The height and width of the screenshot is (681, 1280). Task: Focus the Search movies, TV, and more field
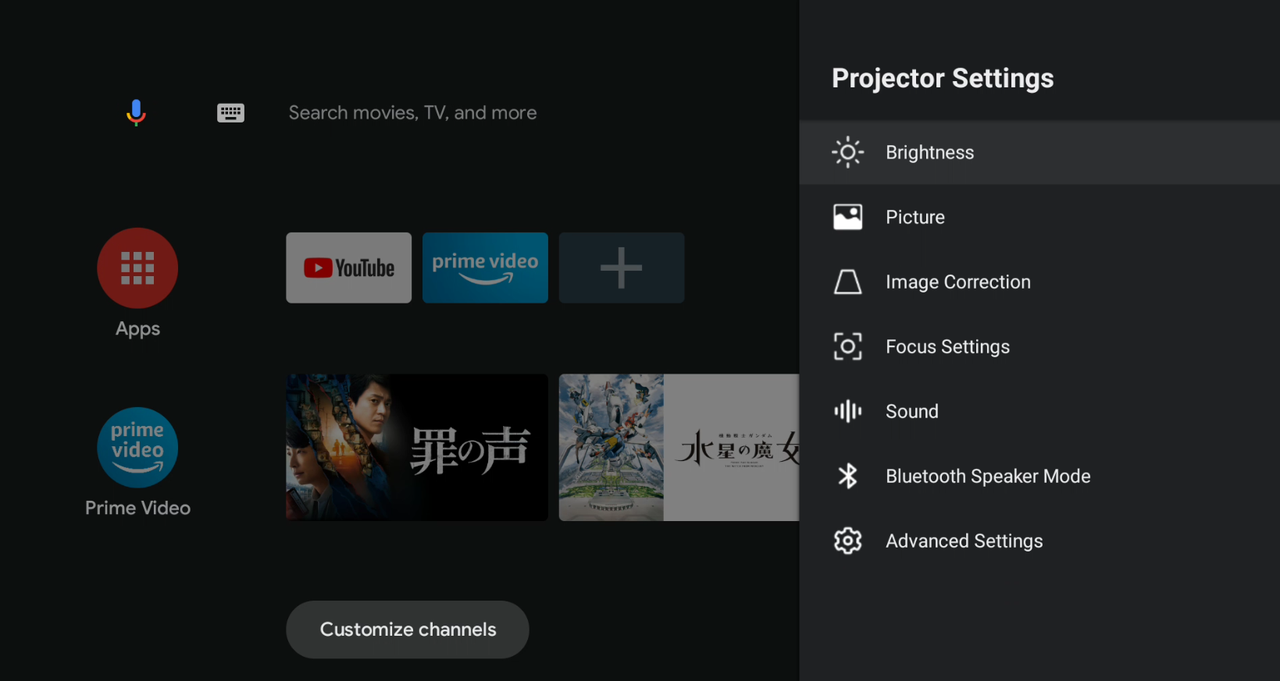click(x=412, y=113)
